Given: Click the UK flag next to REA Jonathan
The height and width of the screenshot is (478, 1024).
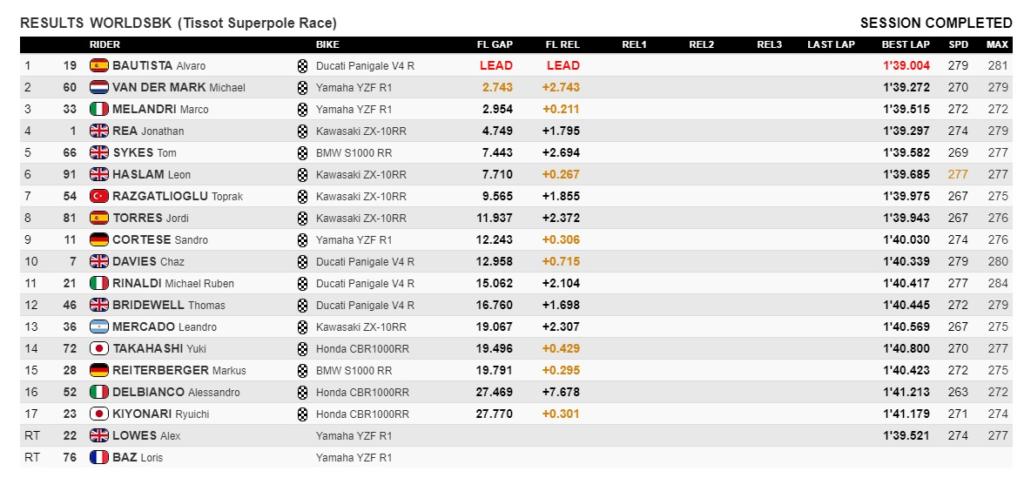Looking at the screenshot, I should (98, 131).
